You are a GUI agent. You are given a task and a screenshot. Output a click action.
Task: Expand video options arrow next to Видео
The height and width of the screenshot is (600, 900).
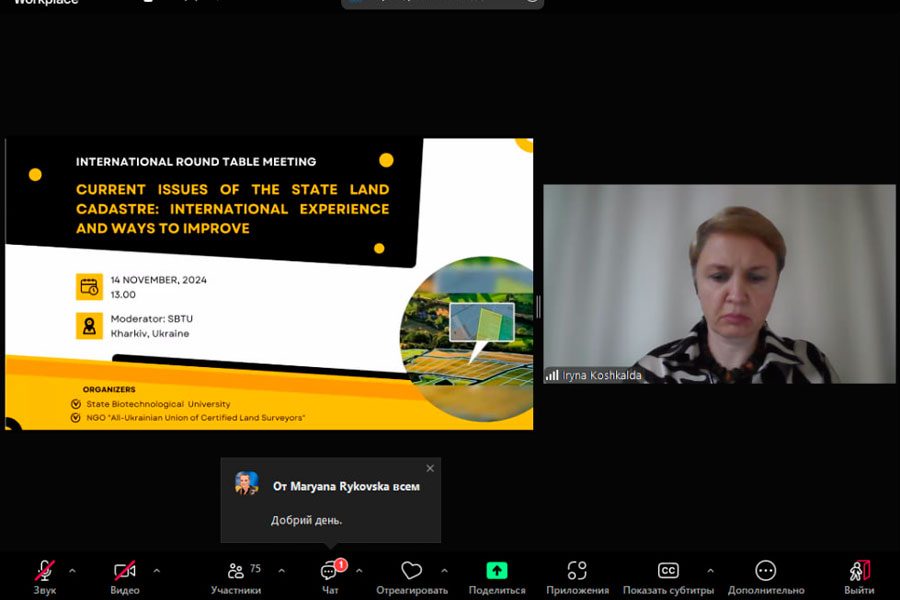(157, 571)
